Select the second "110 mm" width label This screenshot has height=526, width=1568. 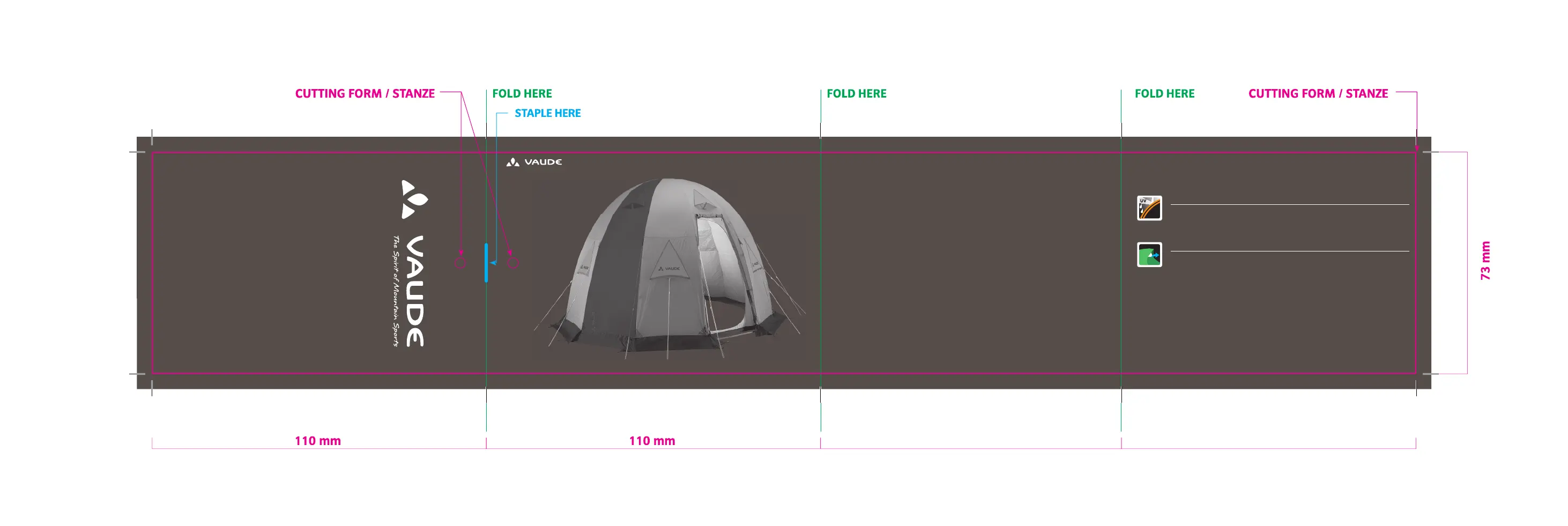pyautogui.click(x=652, y=441)
